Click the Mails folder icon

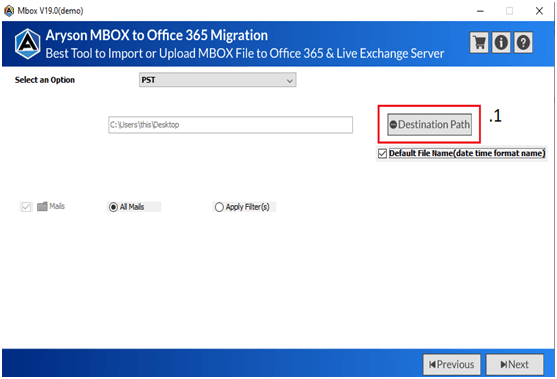[x=42, y=206]
